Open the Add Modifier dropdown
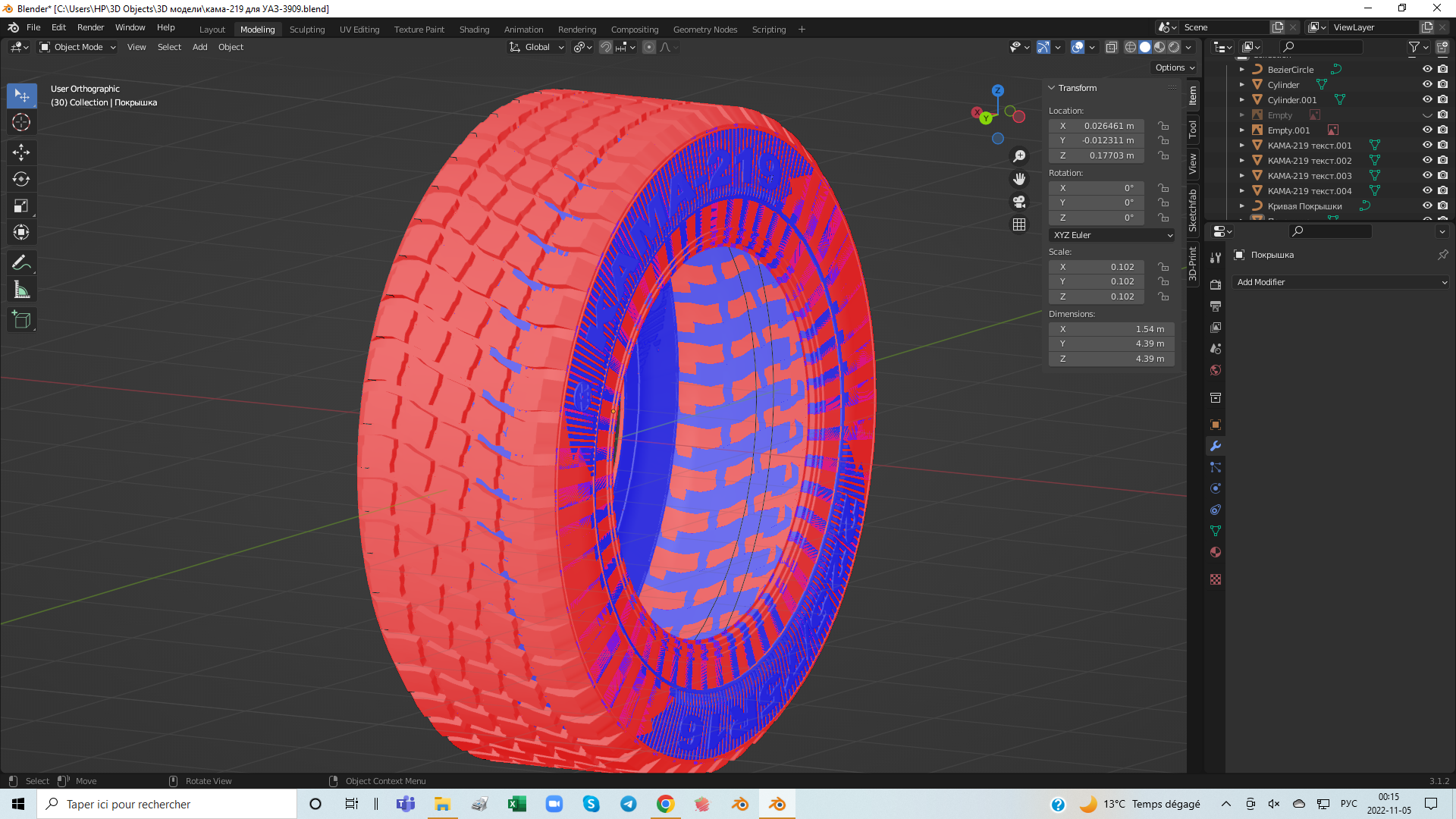The height and width of the screenshot is (819, 1456). tap(1341, 282)
